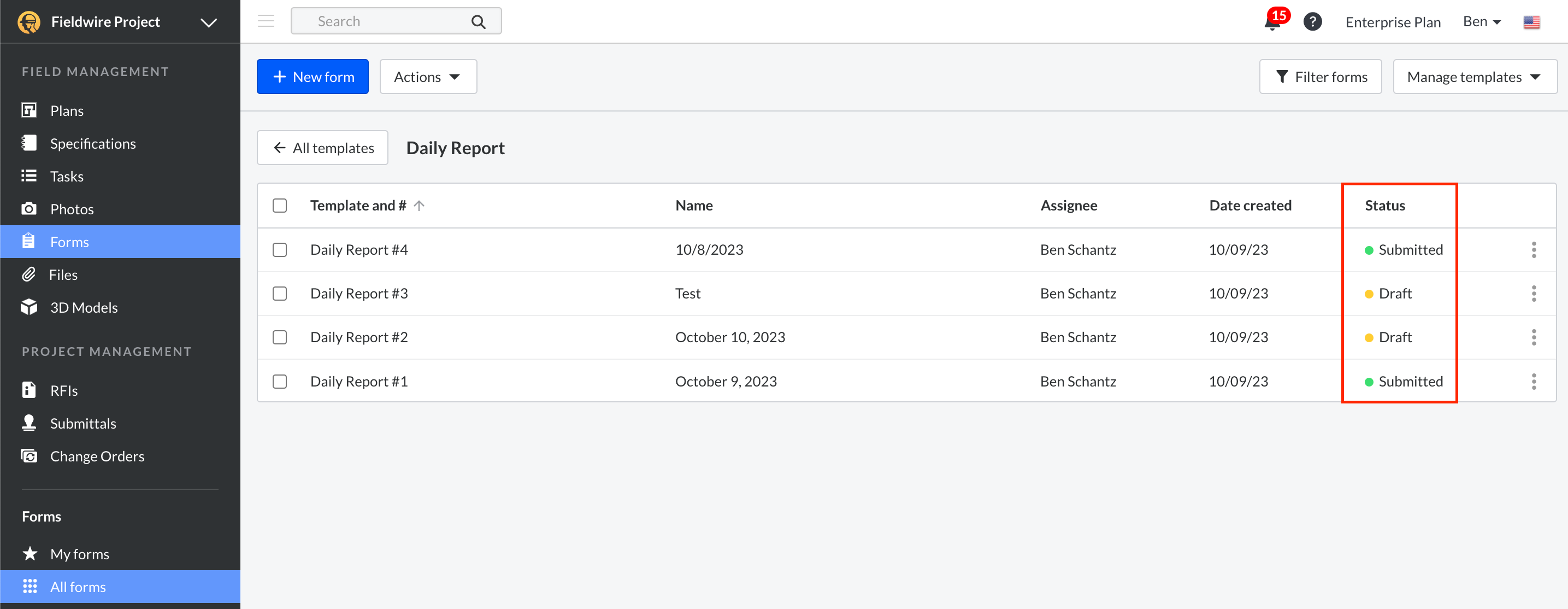Open the Actions dropdown
Image resolution: width=1568 pixels, height=609 pixels.
(428, 76)
